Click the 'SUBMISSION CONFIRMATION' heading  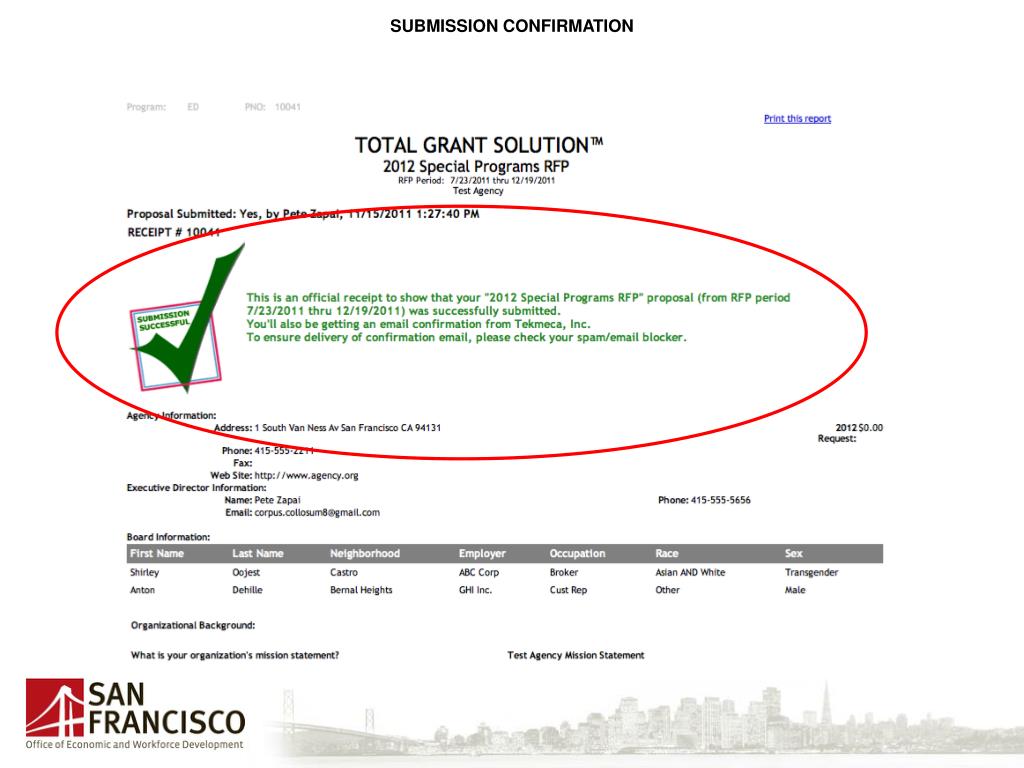coord(511,26)
